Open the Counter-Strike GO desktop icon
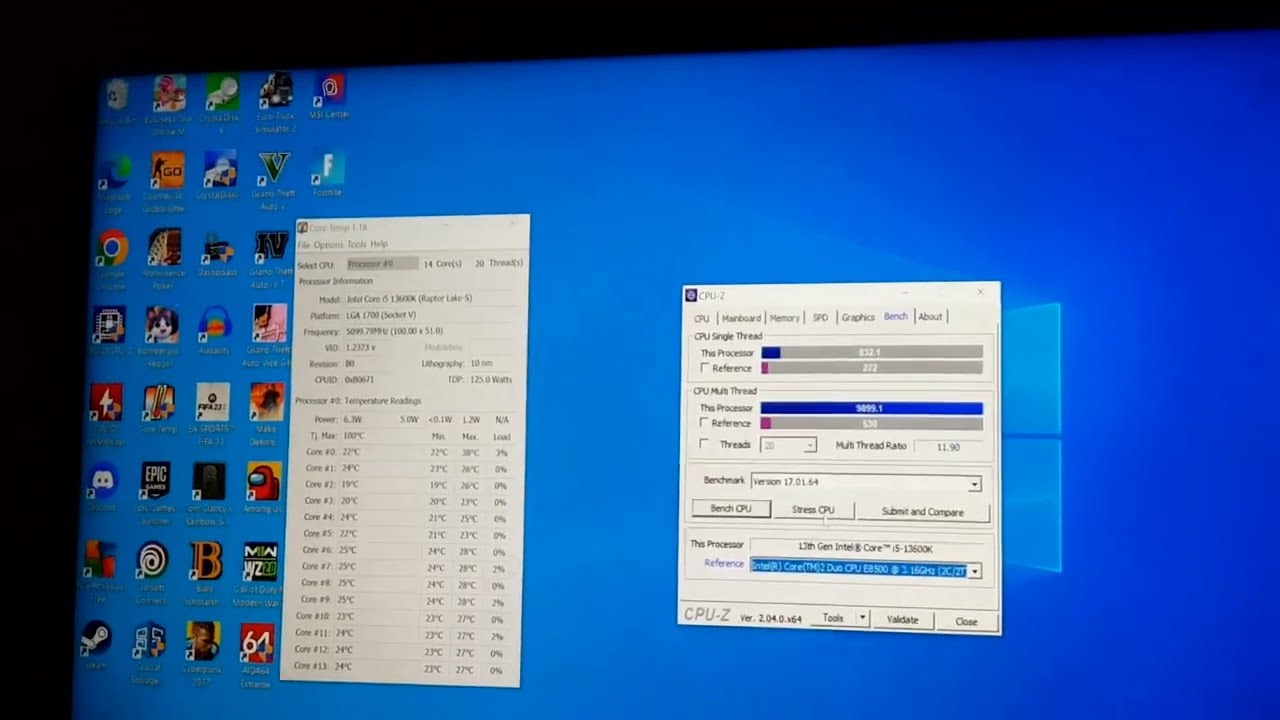This screenshot has width=1280, height=720. pos(166,180)
